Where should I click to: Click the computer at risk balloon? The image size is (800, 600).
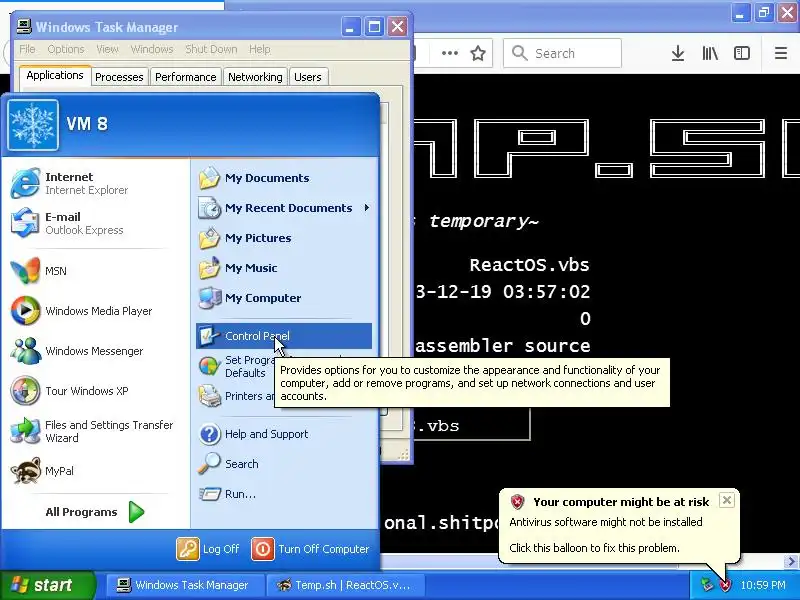(618, 526)
